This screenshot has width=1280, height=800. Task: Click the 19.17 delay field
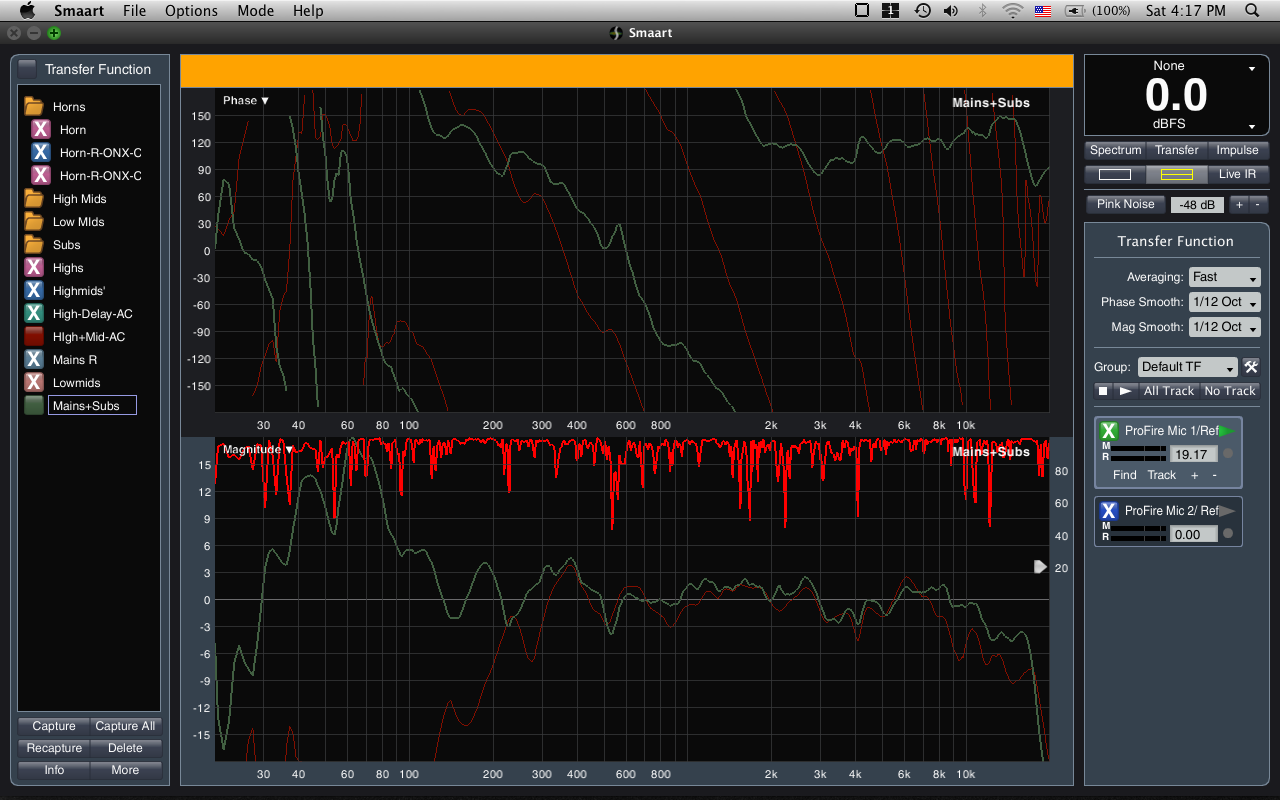tap(1194, 454)
